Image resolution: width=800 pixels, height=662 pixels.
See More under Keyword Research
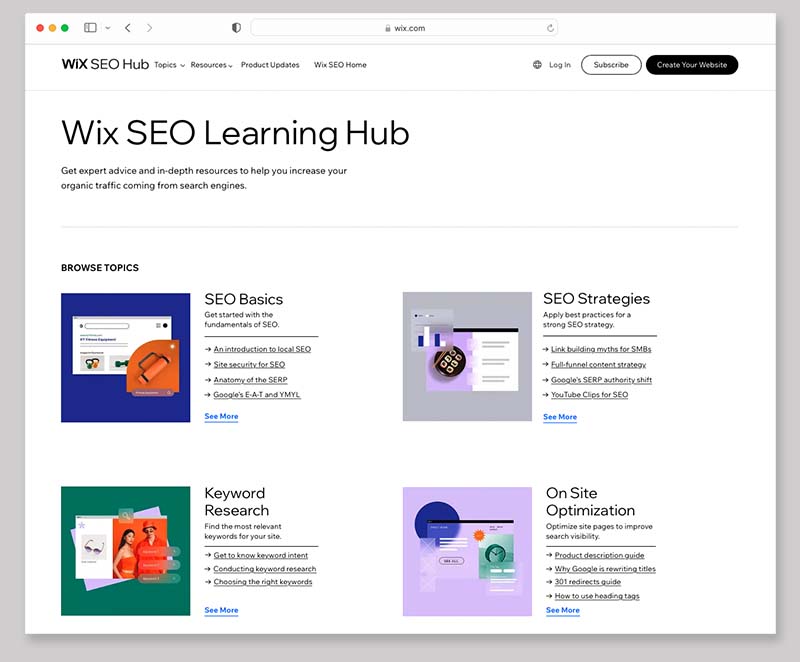pyautogui.click(x=221, y=610)
